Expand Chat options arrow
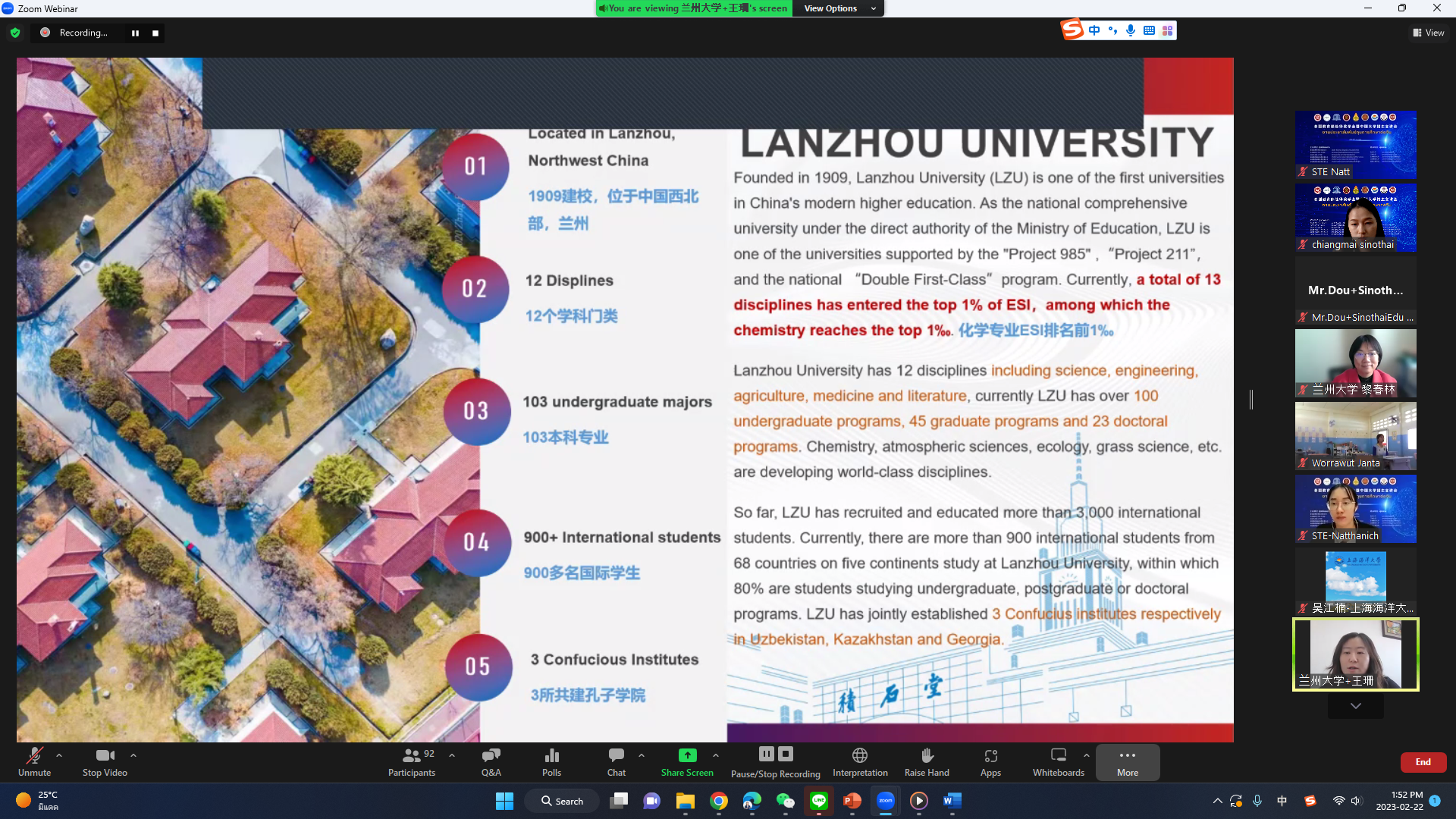 642,755
